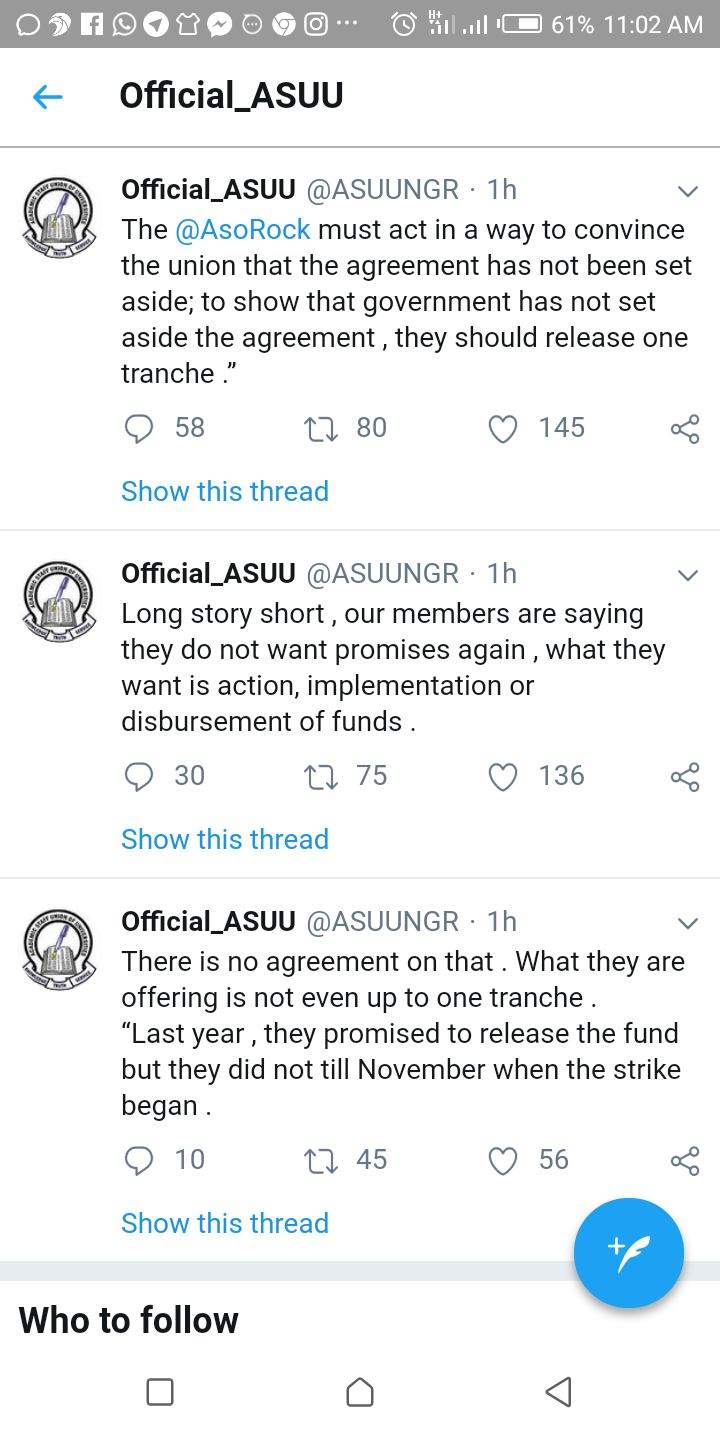The width and height of the screenshot is (720, 1440).
Task: Open dropdown chevron on the third tweet
Action: (x=687, y=922)
